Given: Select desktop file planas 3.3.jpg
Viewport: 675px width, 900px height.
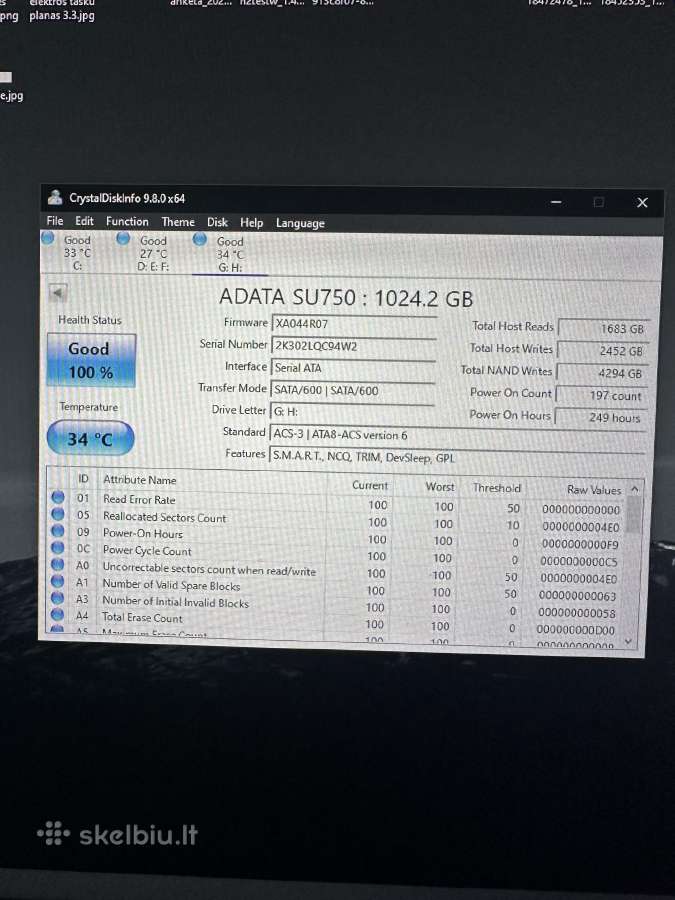Looking at the screenshot, I should 62,15.
